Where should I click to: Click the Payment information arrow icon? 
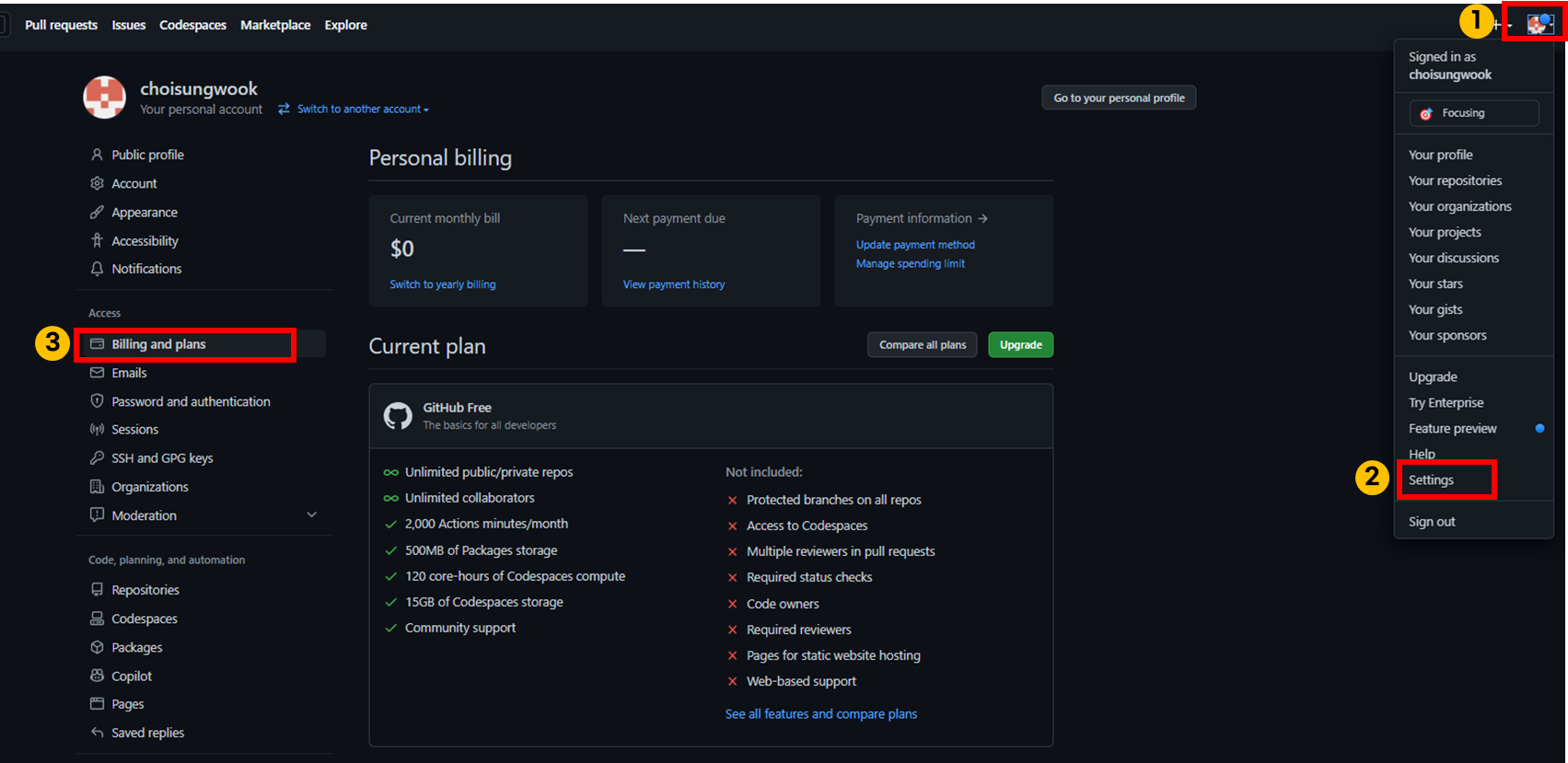tap(982, 218)
